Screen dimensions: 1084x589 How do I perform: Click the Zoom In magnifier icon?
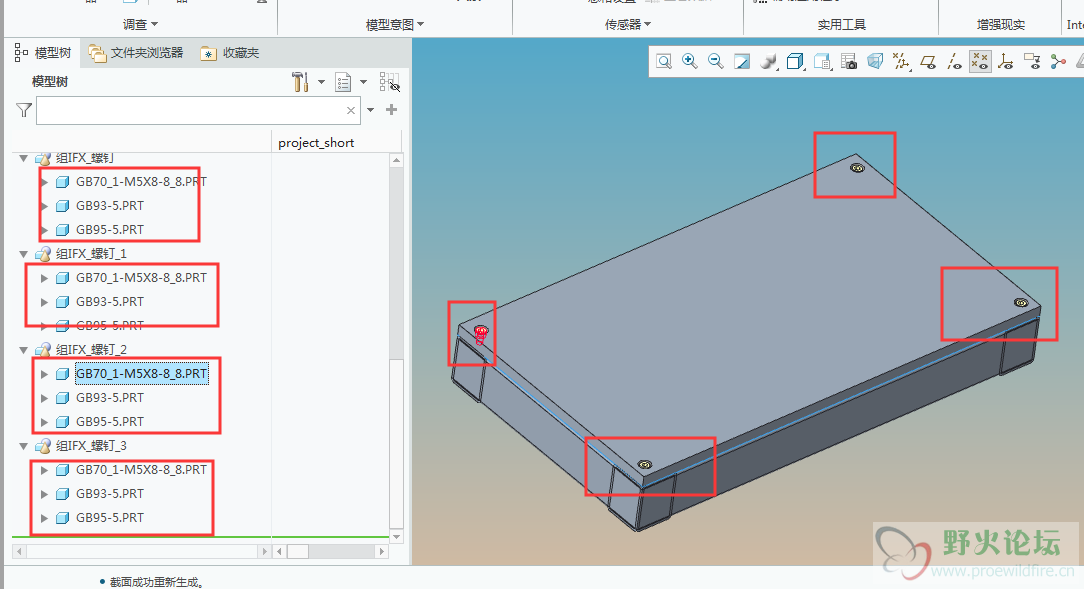pos(689,62)
